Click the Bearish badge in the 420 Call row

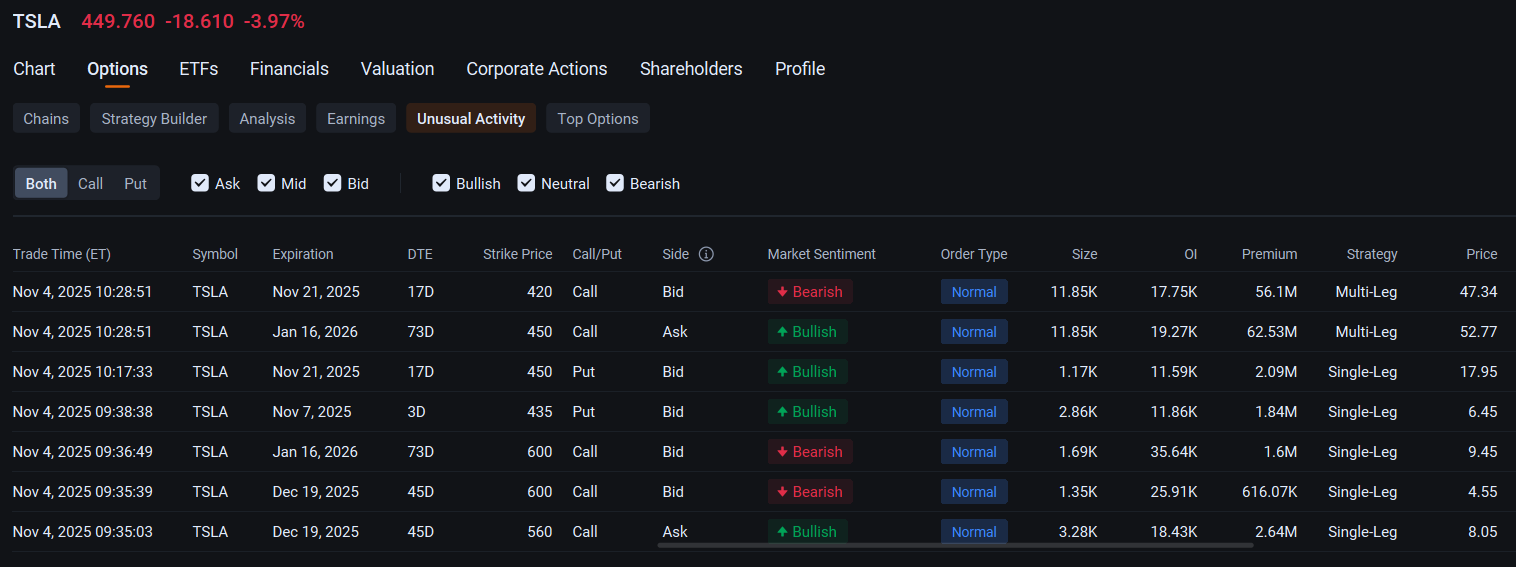[810, 292]
